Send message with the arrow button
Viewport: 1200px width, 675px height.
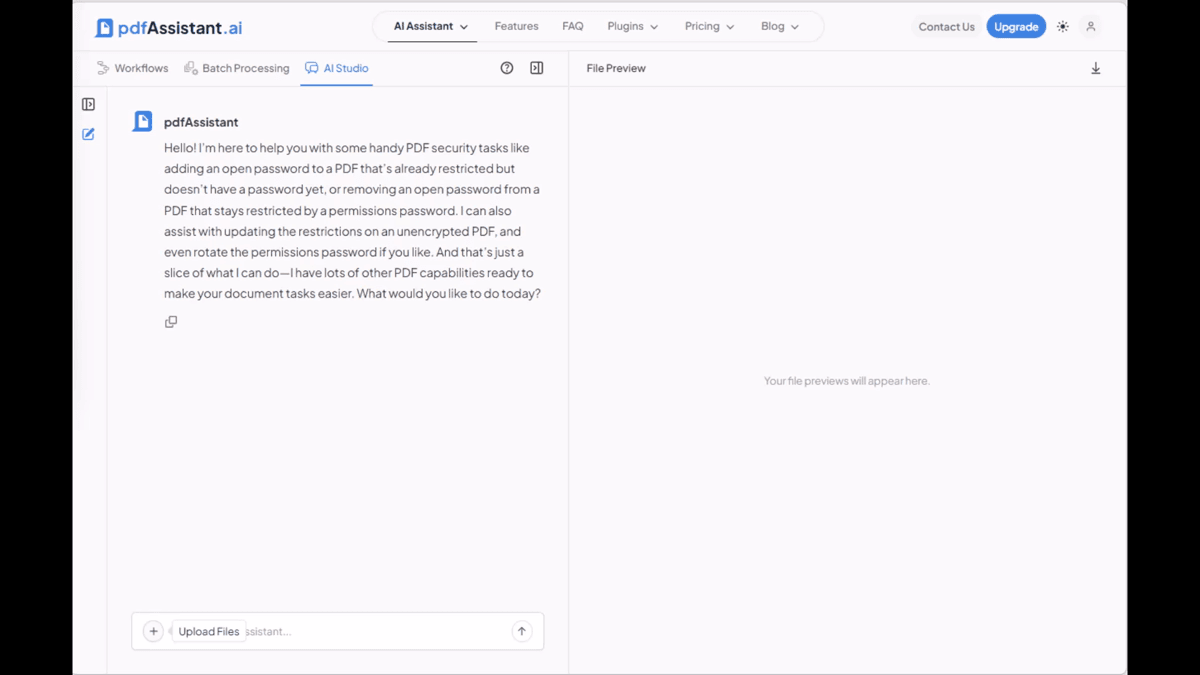coord(521,631)
